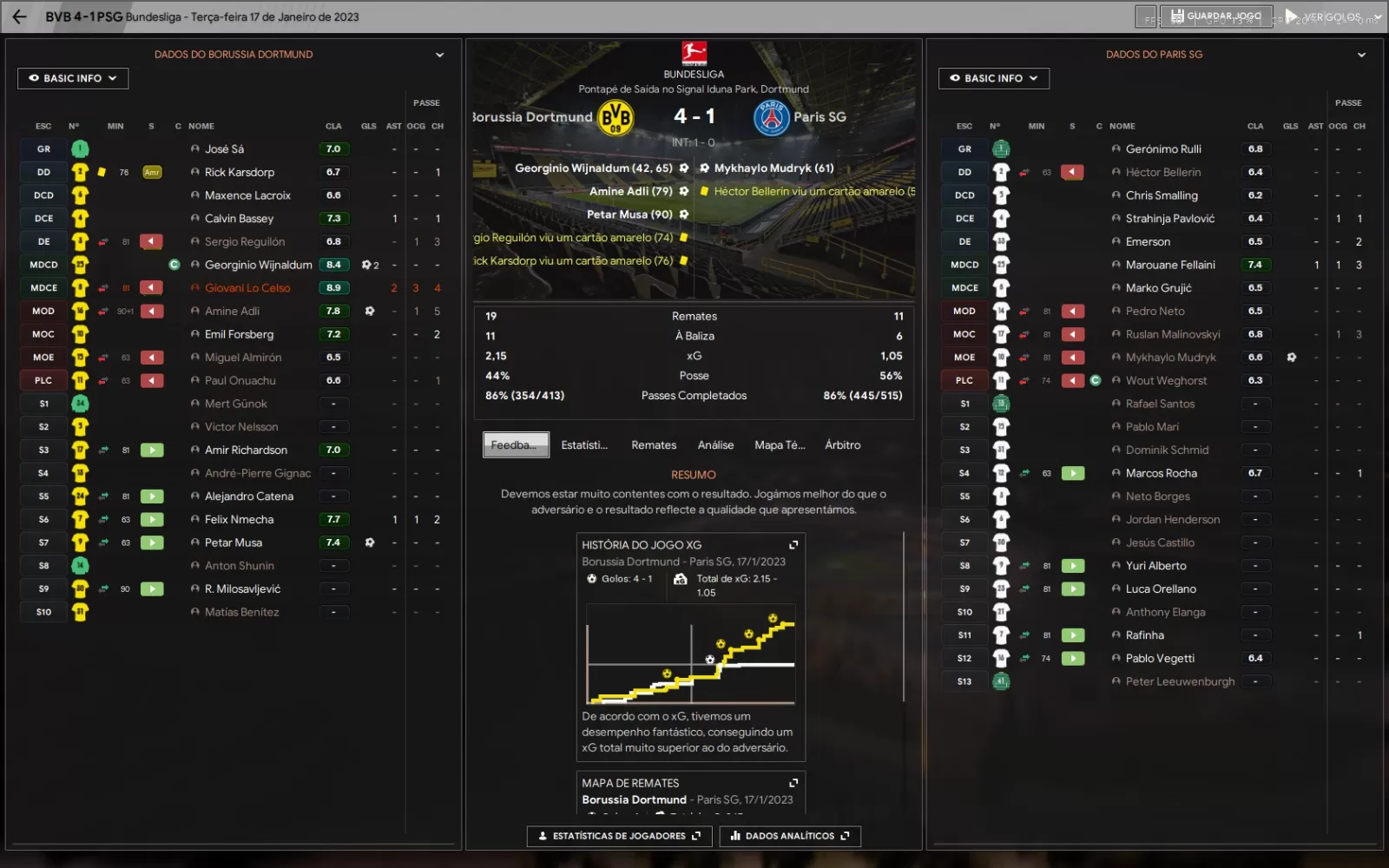This screenshot has height=868, width=1389.
Task: Select the Árbitro tab
Action: (843, 444)
